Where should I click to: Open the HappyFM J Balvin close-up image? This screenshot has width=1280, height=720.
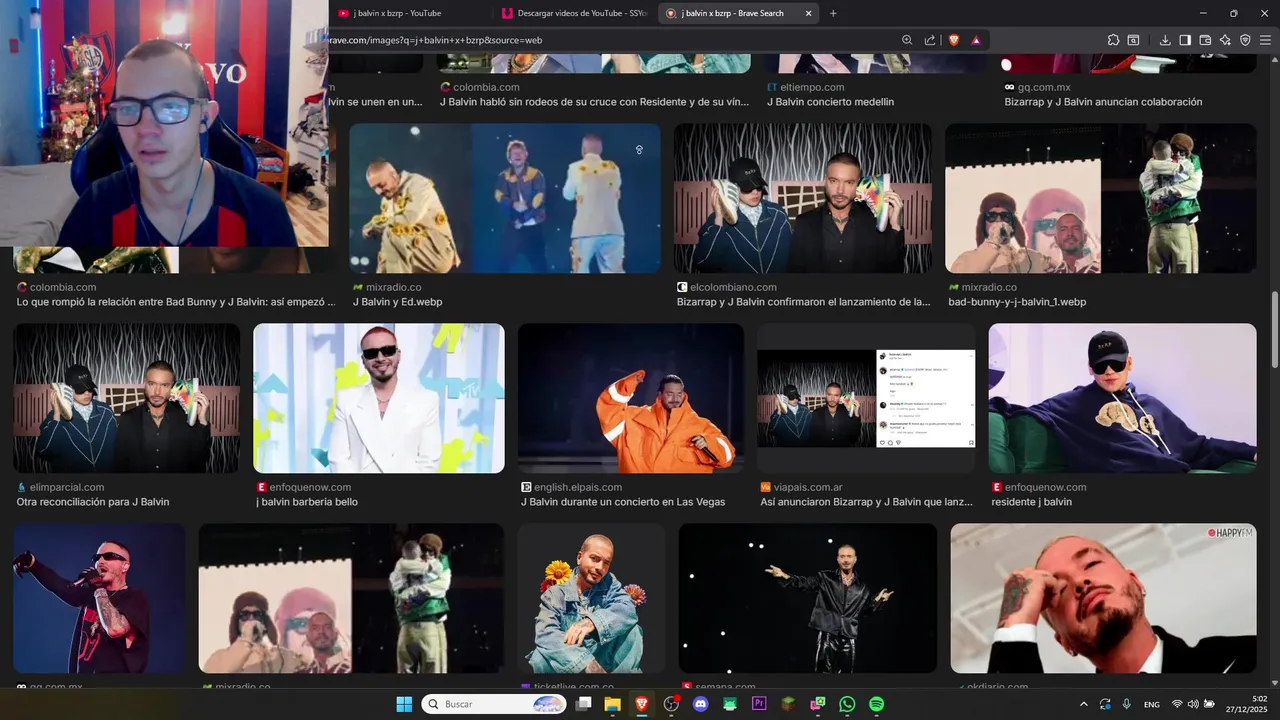click(1103, 598)
